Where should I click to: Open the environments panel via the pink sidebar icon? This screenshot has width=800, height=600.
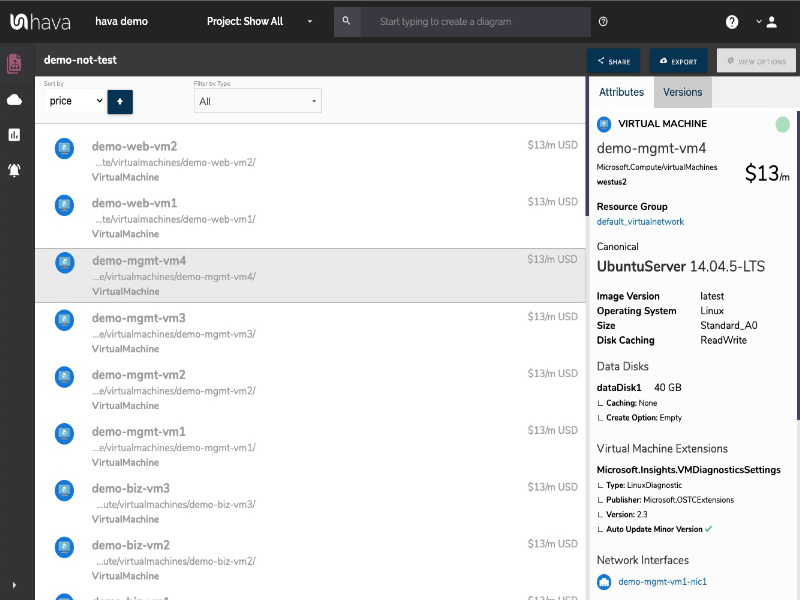coord(13,62)
